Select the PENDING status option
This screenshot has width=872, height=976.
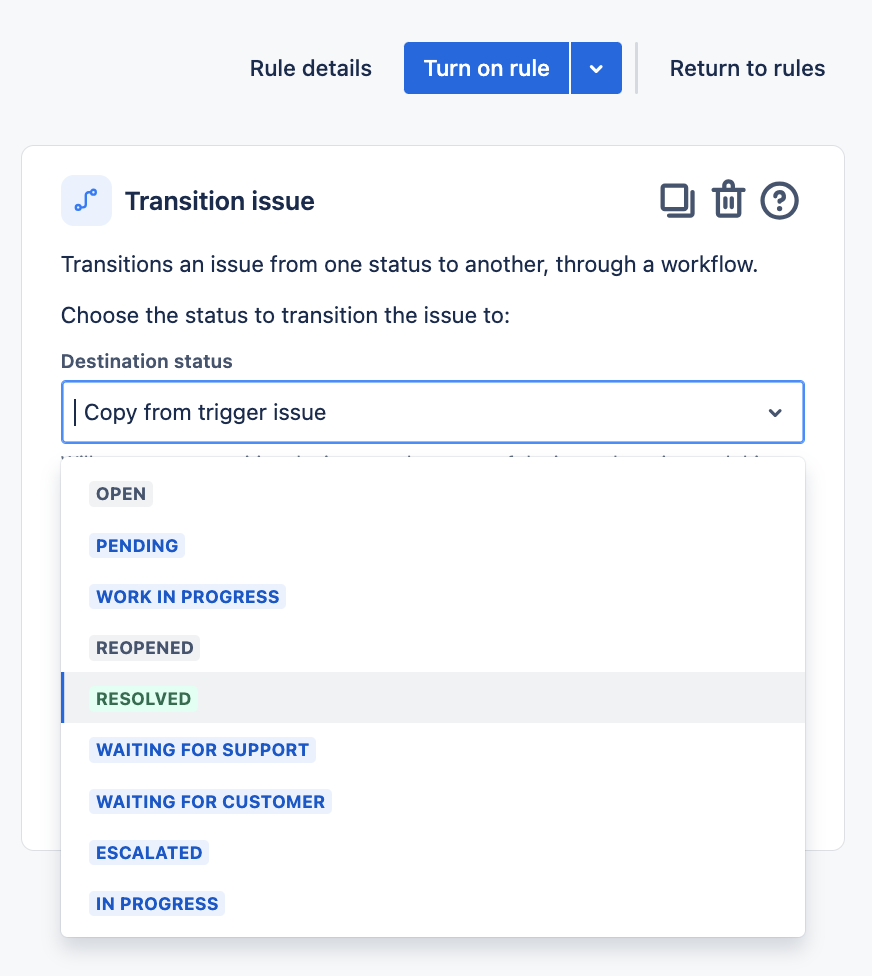(x=137, y=545)
